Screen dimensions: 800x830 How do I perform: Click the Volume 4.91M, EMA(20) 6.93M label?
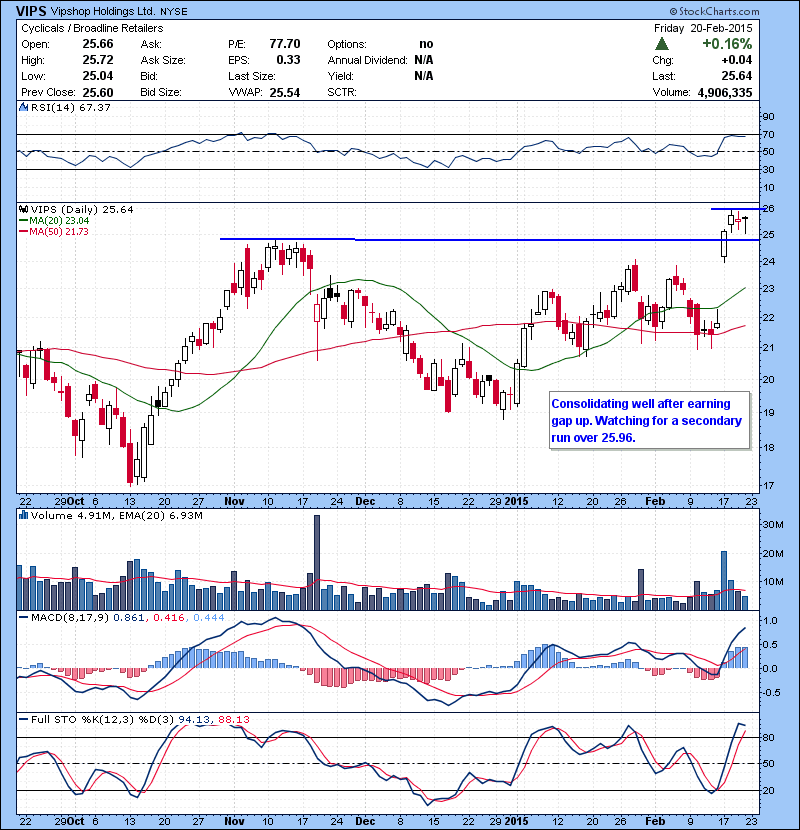click(116, 515)
